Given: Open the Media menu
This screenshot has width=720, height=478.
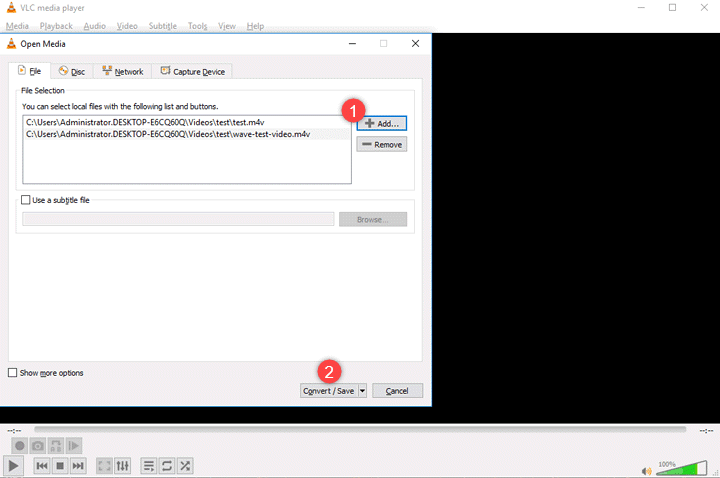Looking at the screenshot, I should (x=17, y=26).
